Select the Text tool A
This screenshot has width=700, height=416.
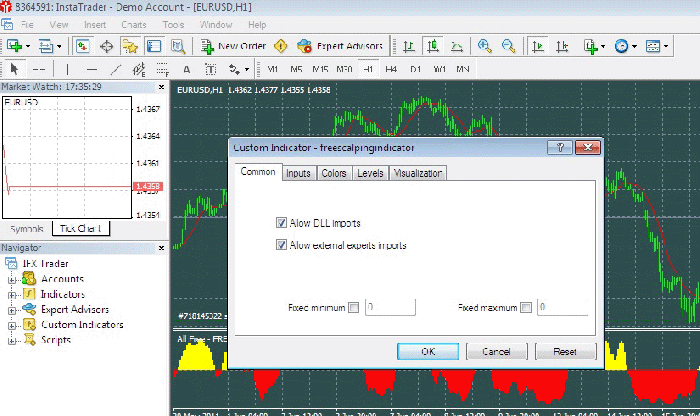point(187,69)
